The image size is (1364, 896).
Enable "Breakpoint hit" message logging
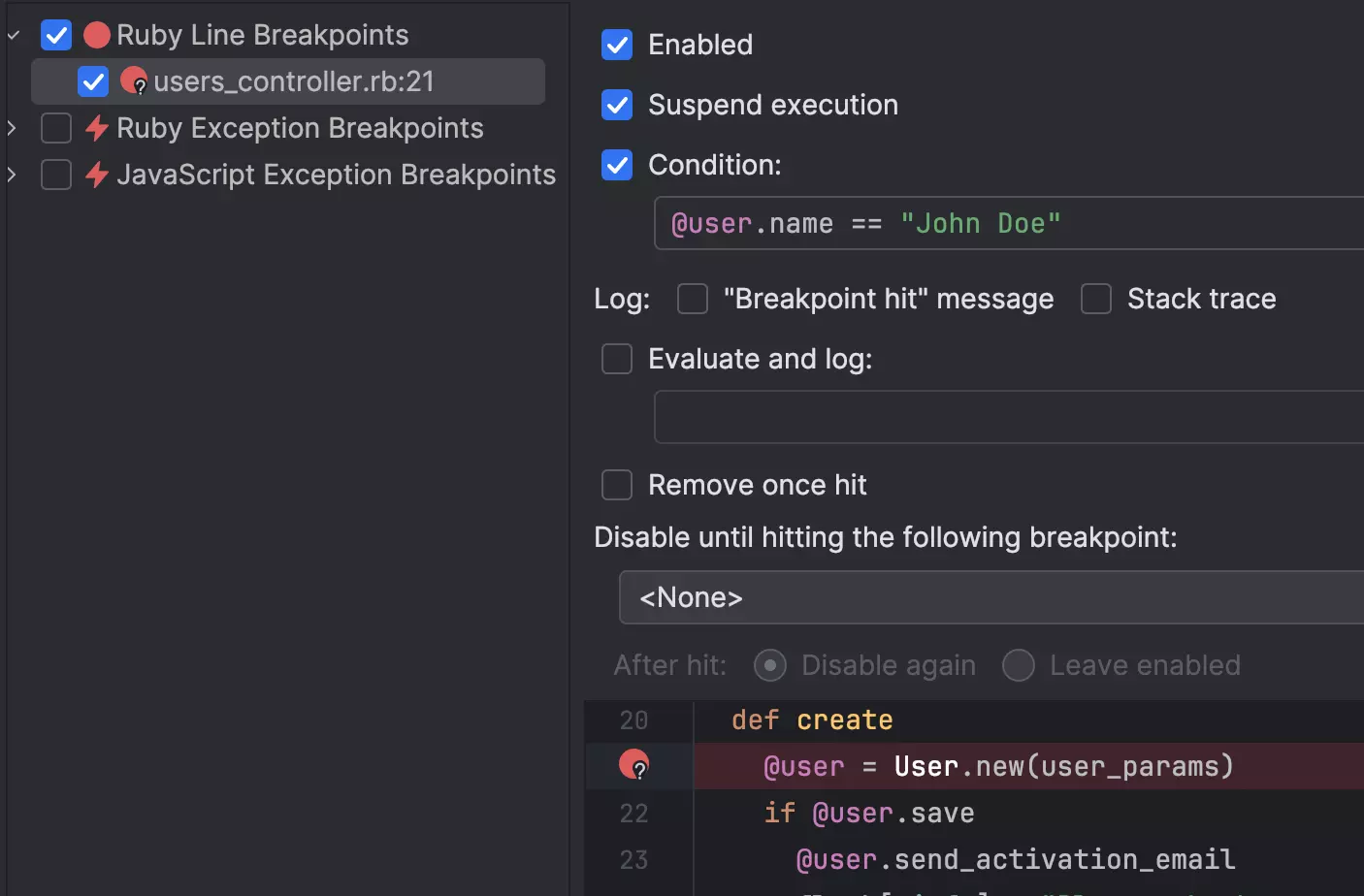693,299
